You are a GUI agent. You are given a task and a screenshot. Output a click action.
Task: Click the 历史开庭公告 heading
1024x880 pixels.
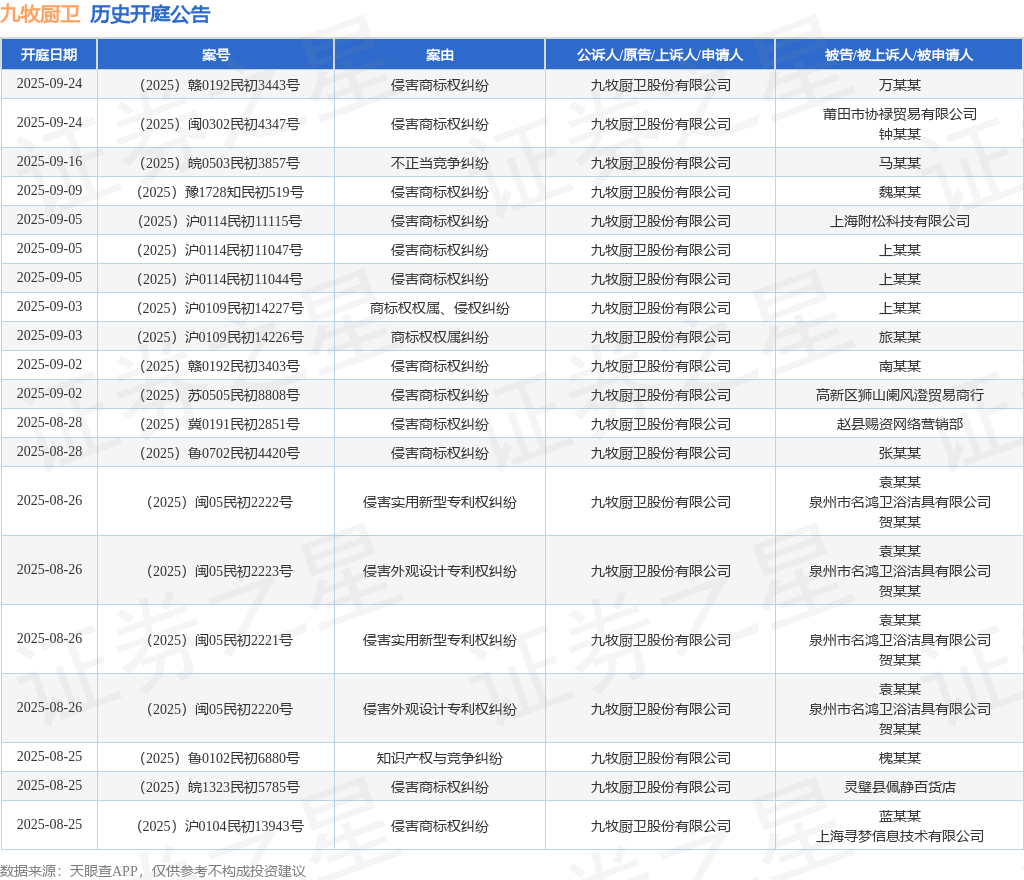(x=150, y=14)
